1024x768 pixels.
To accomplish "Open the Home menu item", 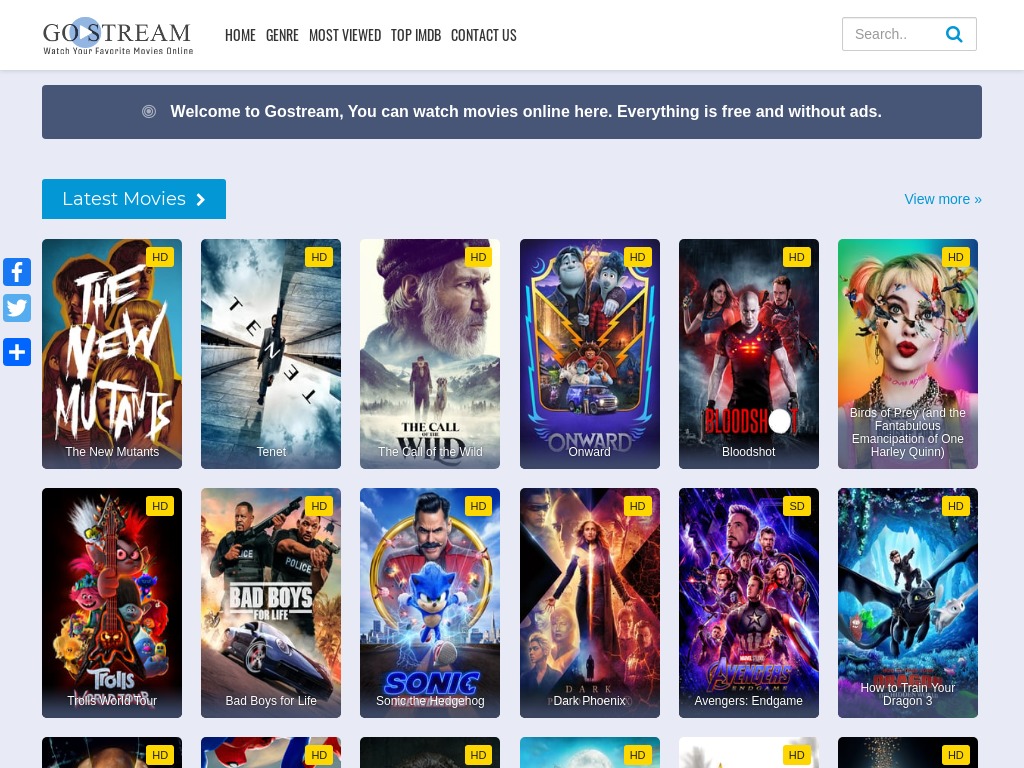I will [240, 35].
